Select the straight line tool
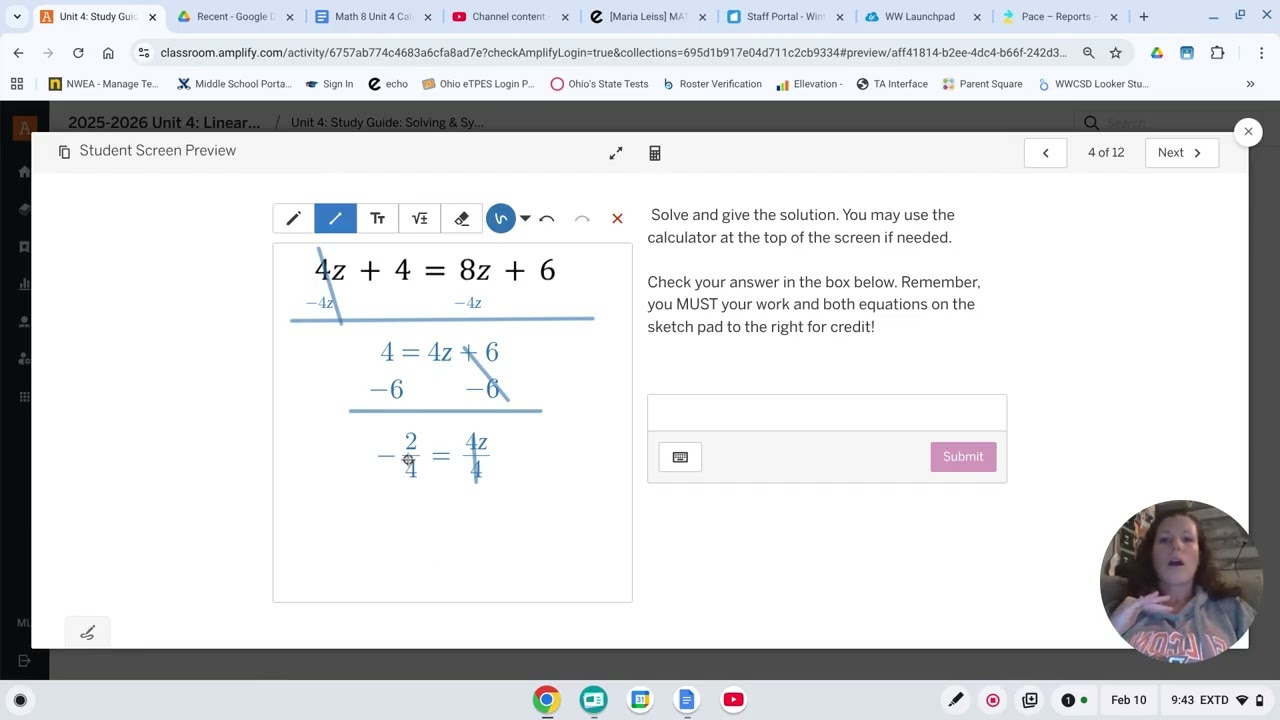 (335, 218)
